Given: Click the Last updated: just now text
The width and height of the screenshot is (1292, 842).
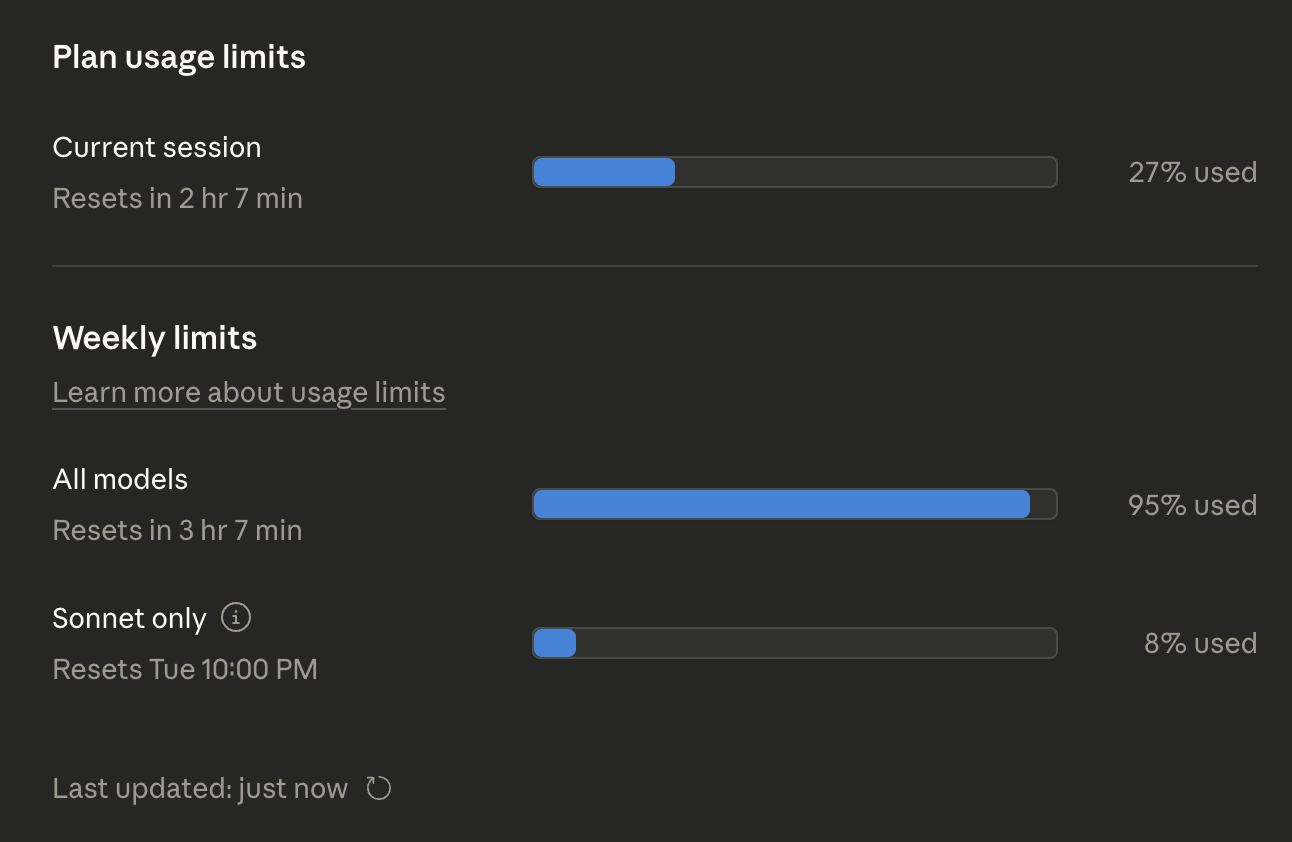Looking at the screenshot, I should [x=200, y=789].
